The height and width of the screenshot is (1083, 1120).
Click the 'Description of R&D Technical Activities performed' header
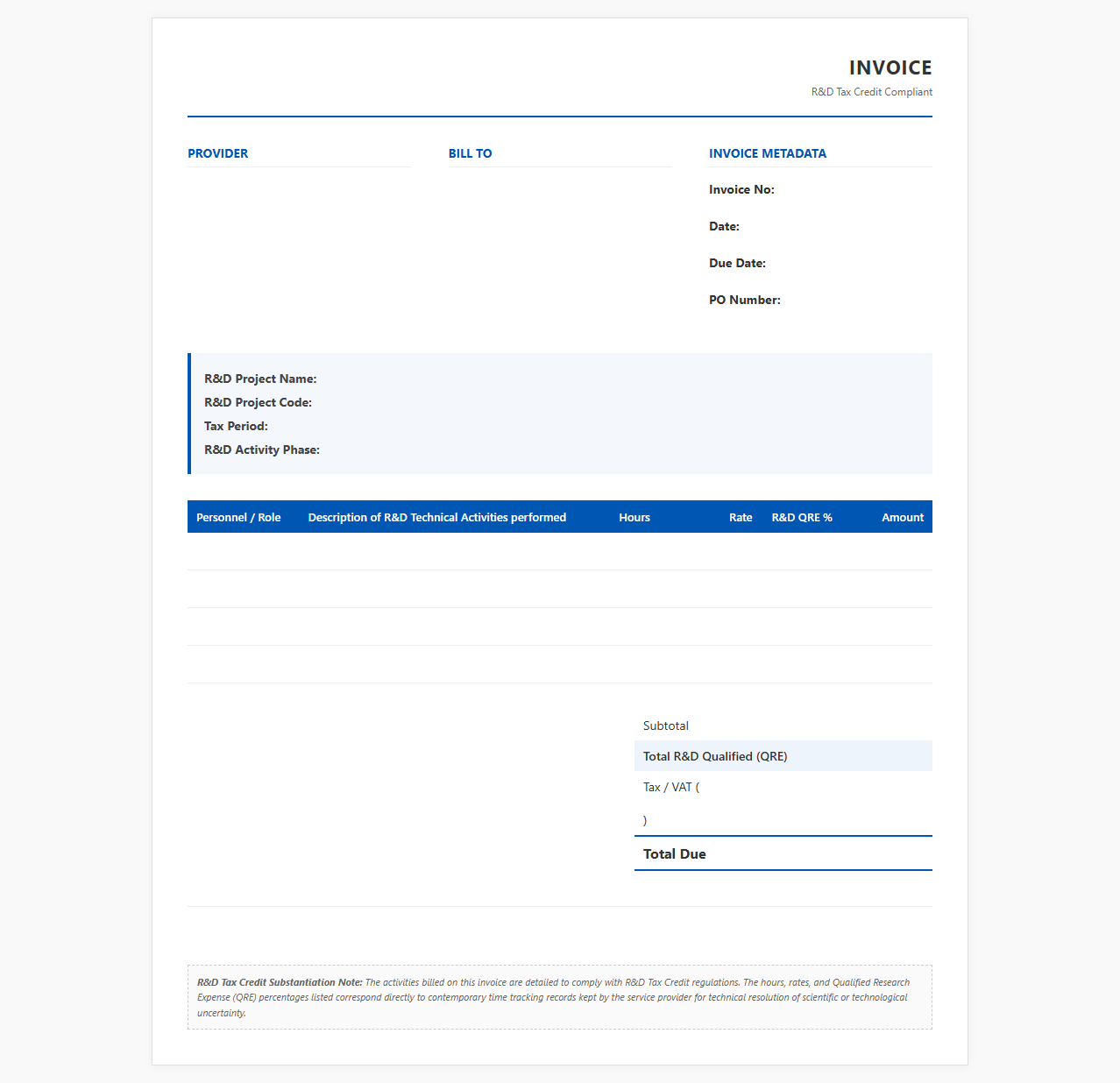click(x=437, y=517)
